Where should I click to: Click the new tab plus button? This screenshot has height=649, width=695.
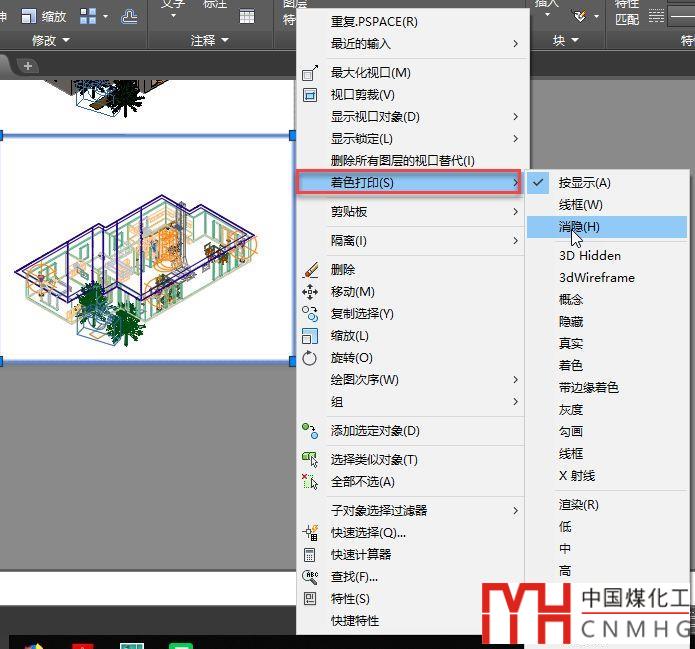pyautogui.click(x=28, y=66)
